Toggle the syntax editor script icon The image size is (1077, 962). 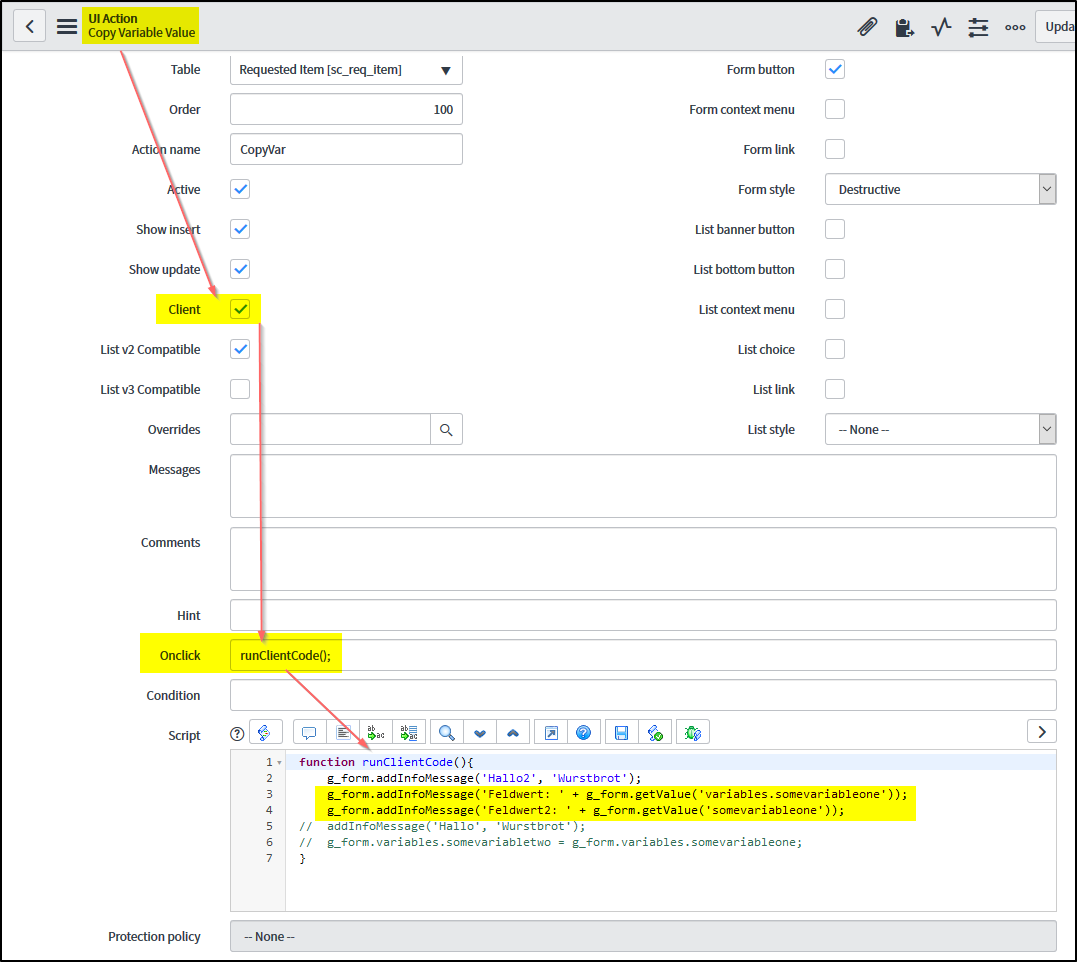tap(266, 733)
